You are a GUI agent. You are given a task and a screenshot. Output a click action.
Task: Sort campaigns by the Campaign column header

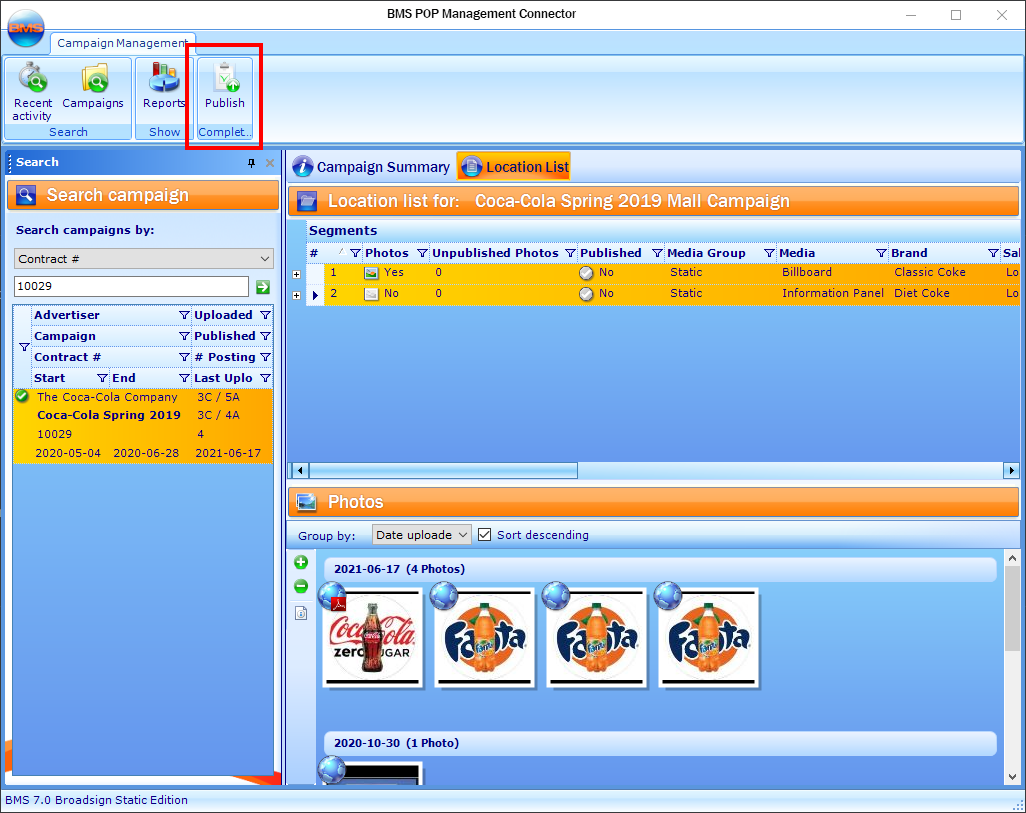[65, 336]
